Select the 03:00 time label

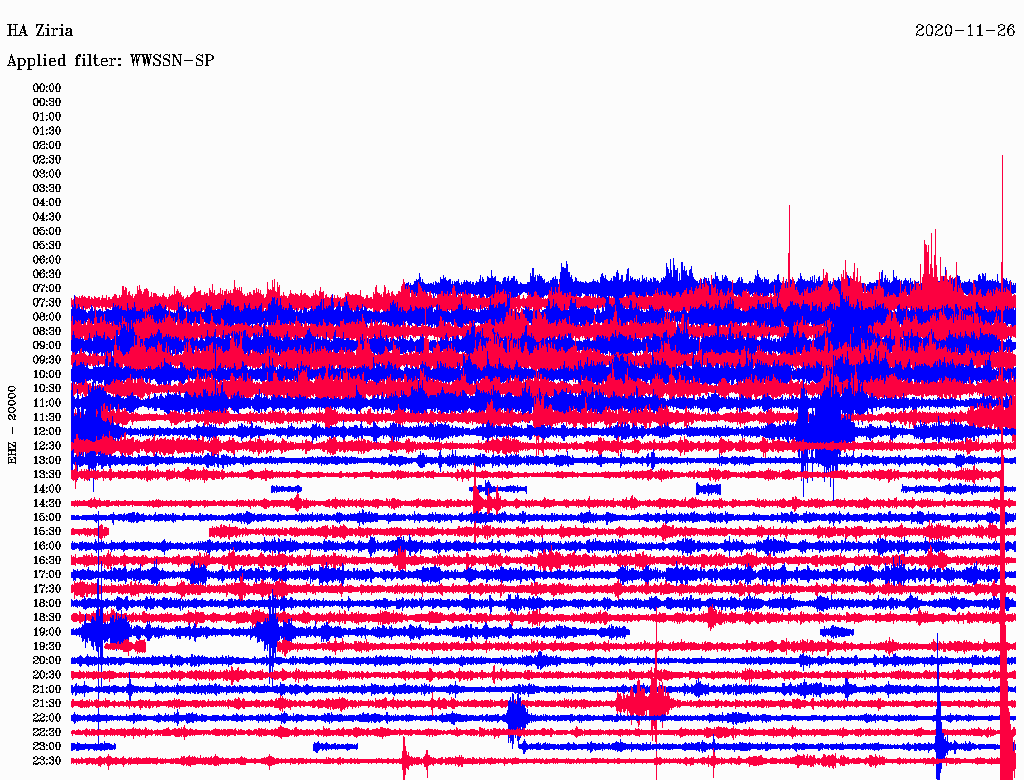[x=47, y=174]
